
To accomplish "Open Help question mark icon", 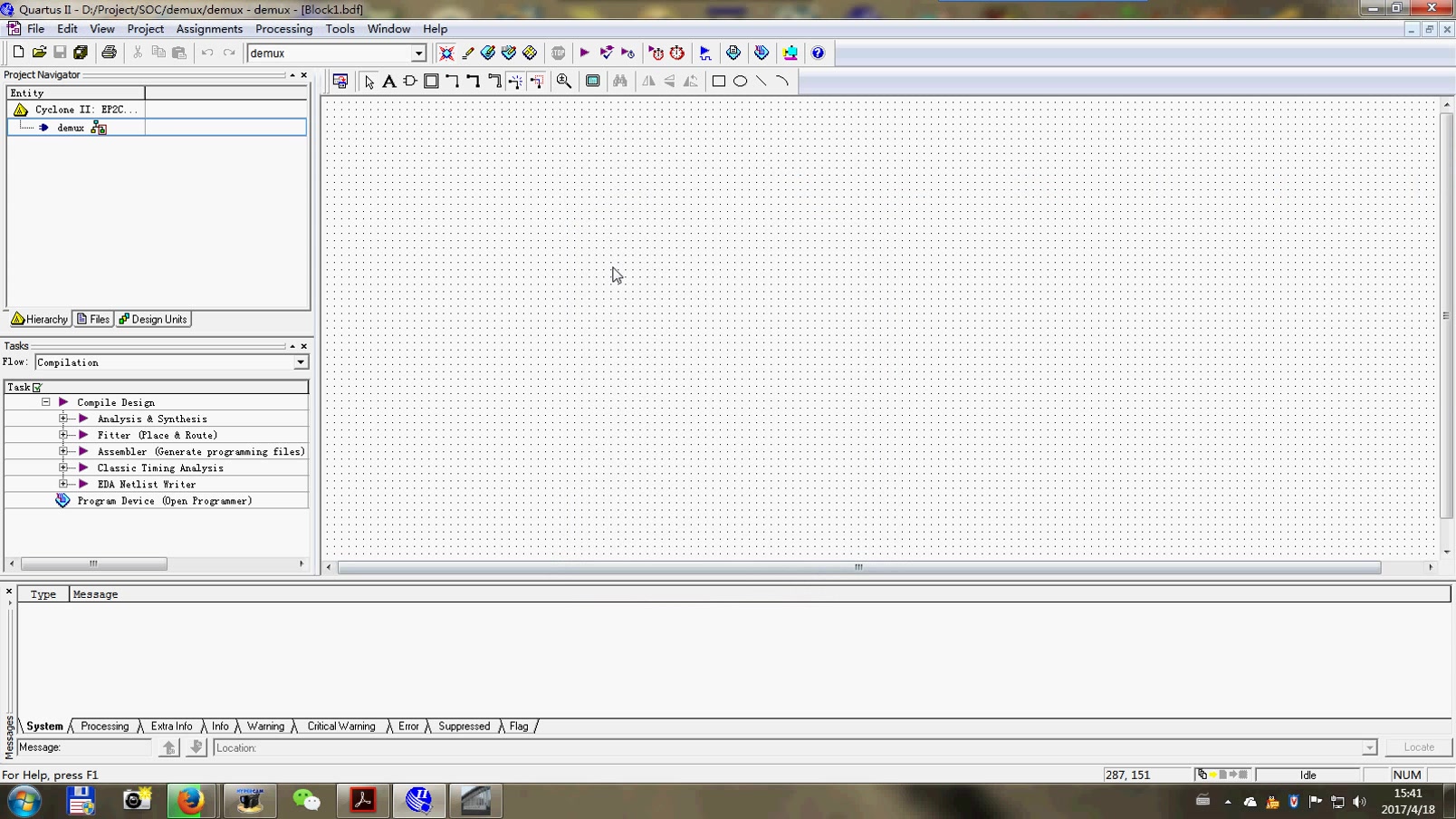I will coord(818,53).
